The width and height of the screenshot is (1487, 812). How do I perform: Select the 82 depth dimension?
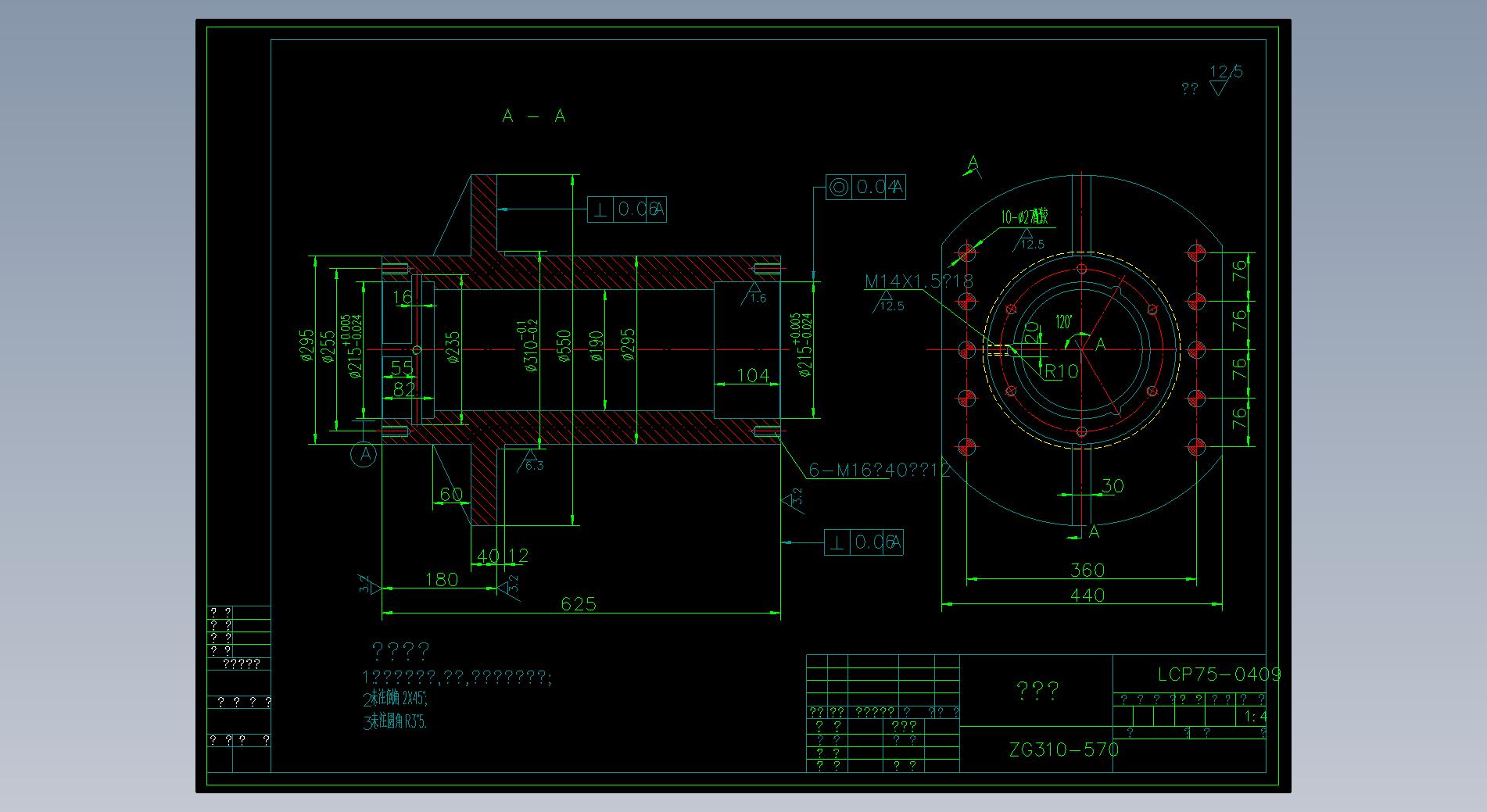pyautogui.click(x=403, y=388)
